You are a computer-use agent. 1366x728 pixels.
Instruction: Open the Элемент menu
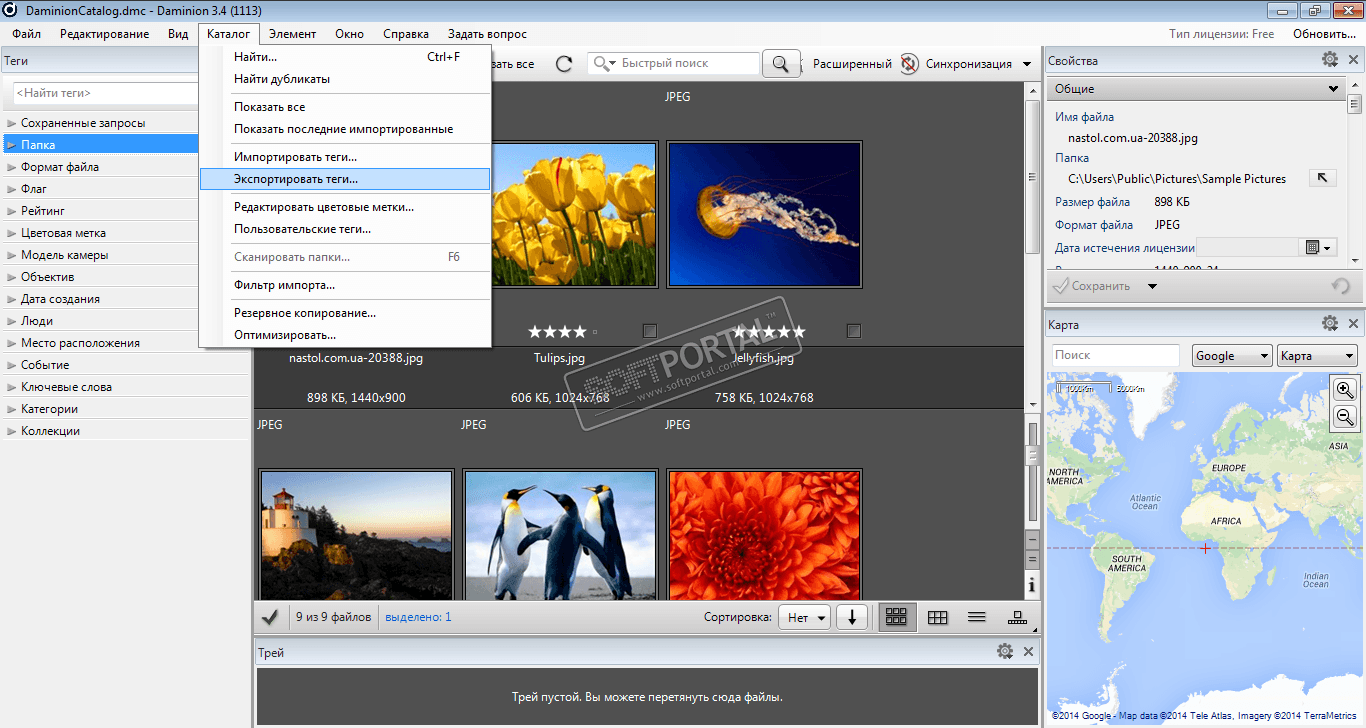(x=292, y=34)
